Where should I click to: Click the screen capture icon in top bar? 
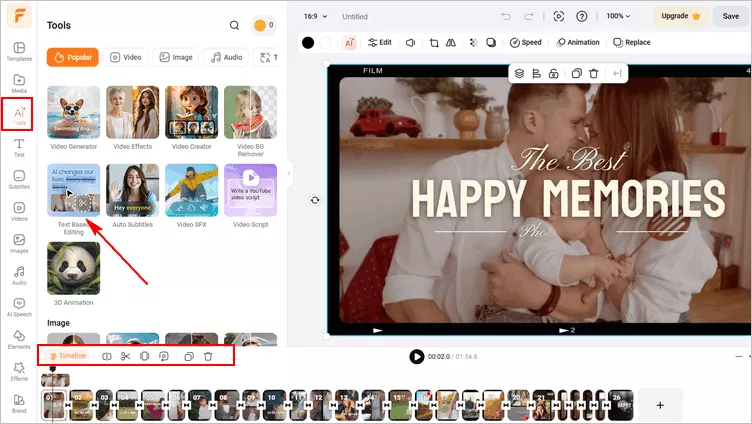pyautogui.click(x=559, y=16)
